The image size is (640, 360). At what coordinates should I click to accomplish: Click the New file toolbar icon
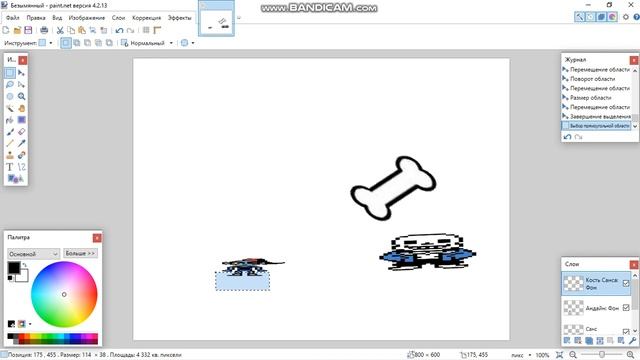click(x=6, y=30)
